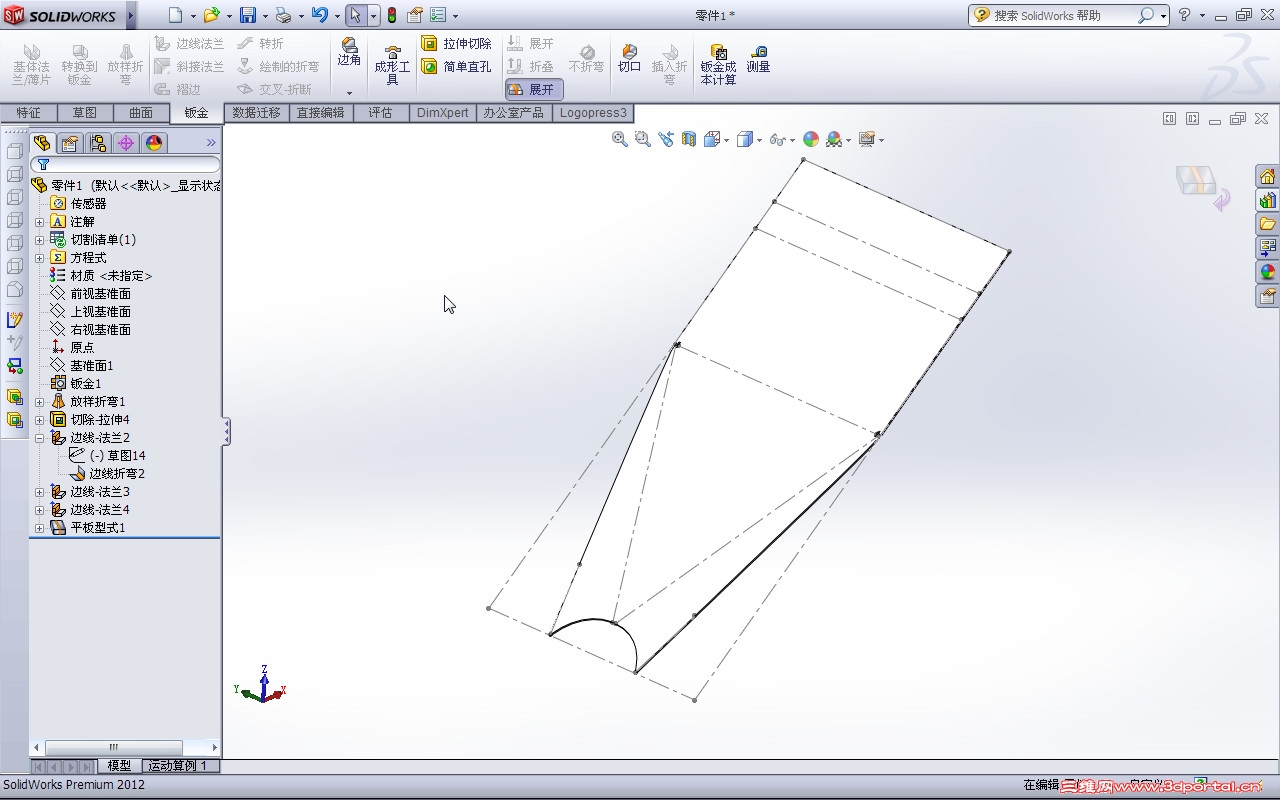Click the 测量 (measure) tool

coord(758,58)
